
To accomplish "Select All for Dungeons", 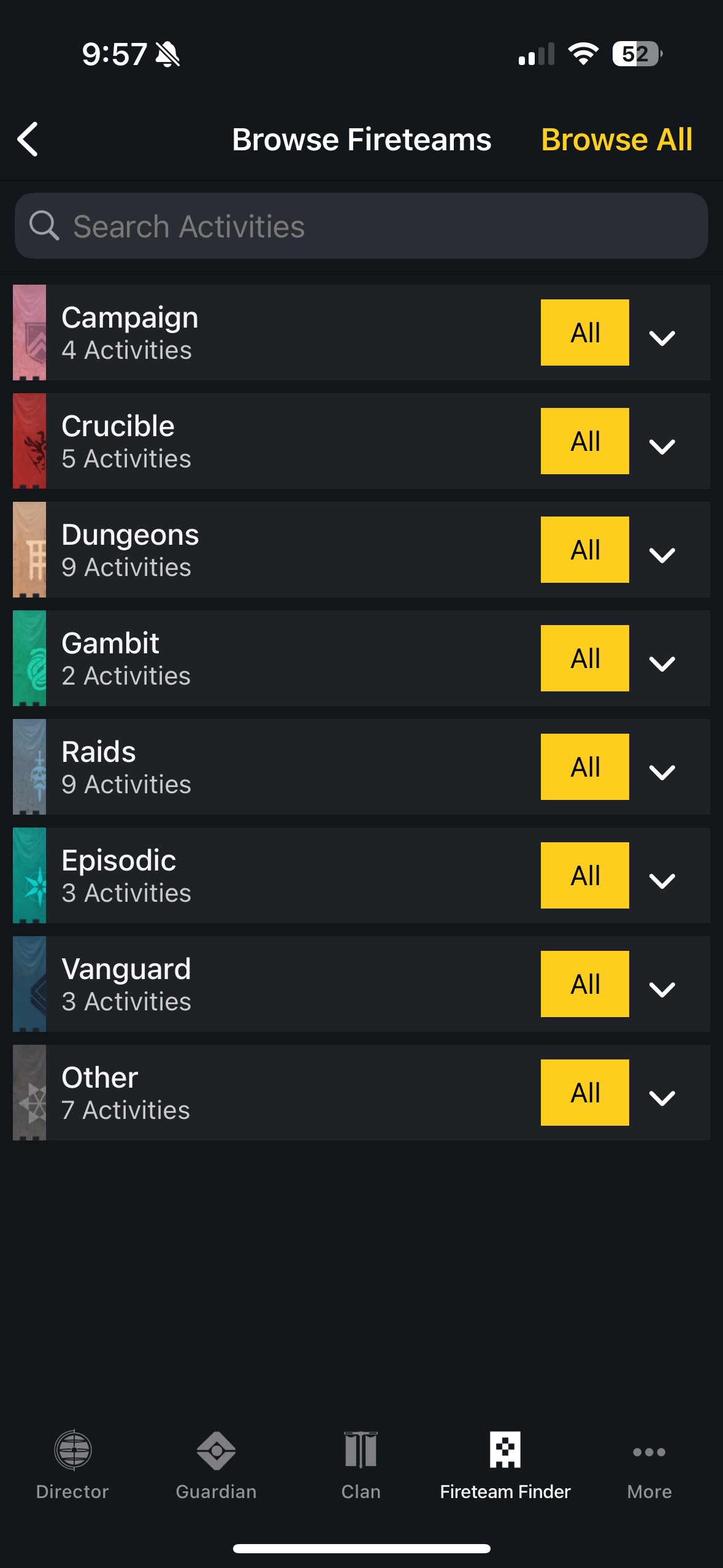I will [x=584, y=550].
